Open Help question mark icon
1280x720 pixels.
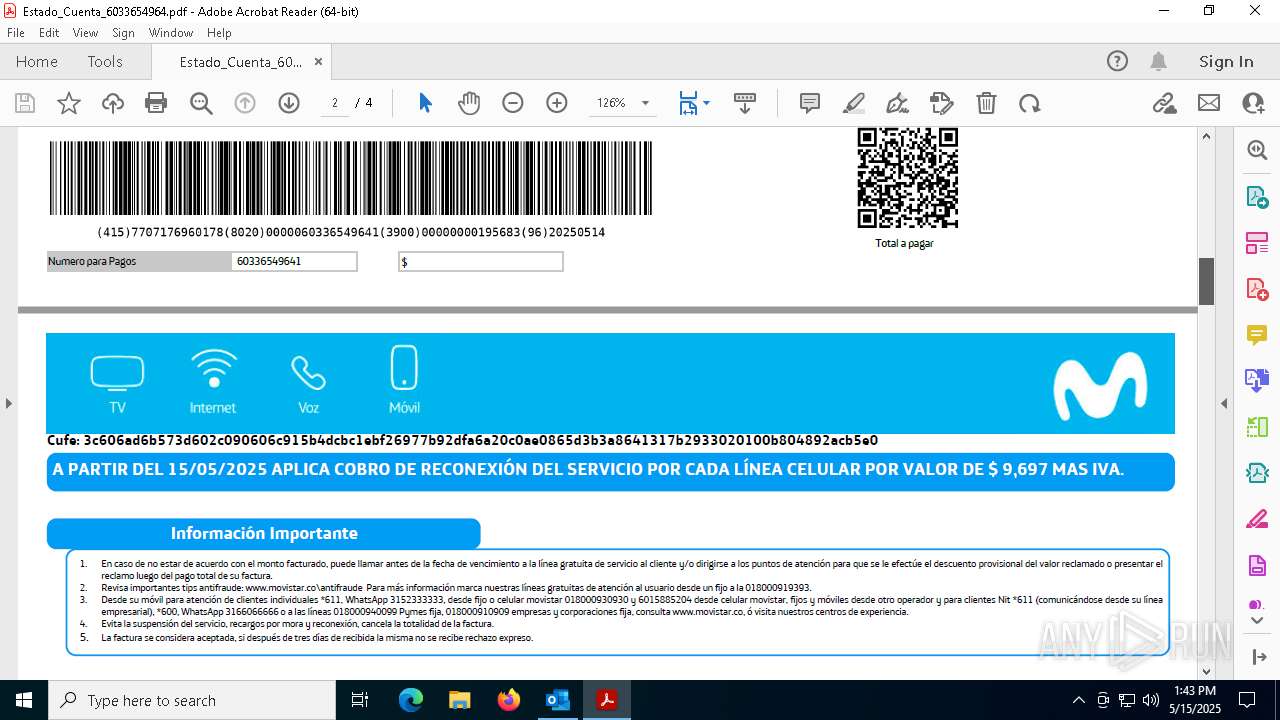click(x=1117, y=61)
